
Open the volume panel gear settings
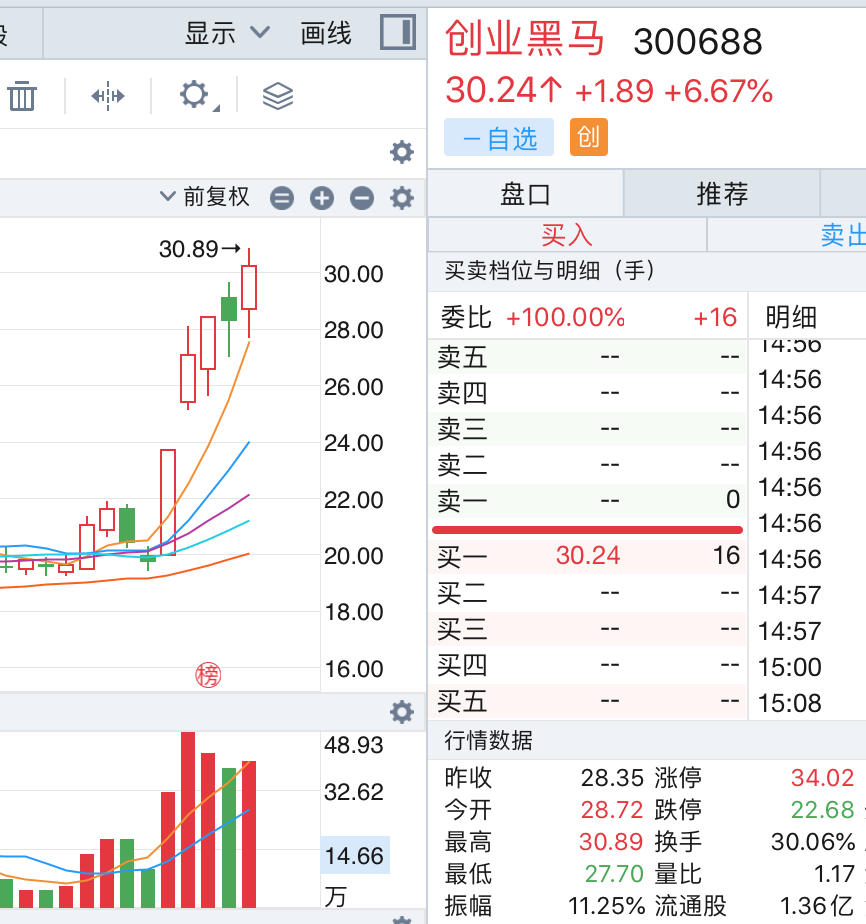click(x=402, y=712)
